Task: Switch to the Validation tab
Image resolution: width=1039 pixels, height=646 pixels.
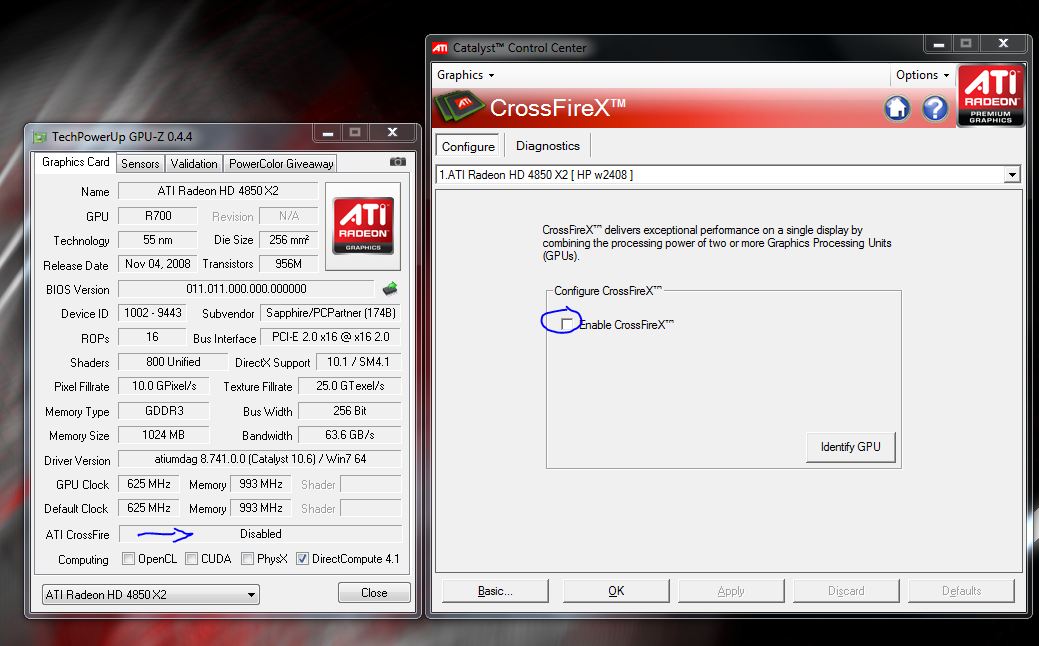Action: pos(193,164)
